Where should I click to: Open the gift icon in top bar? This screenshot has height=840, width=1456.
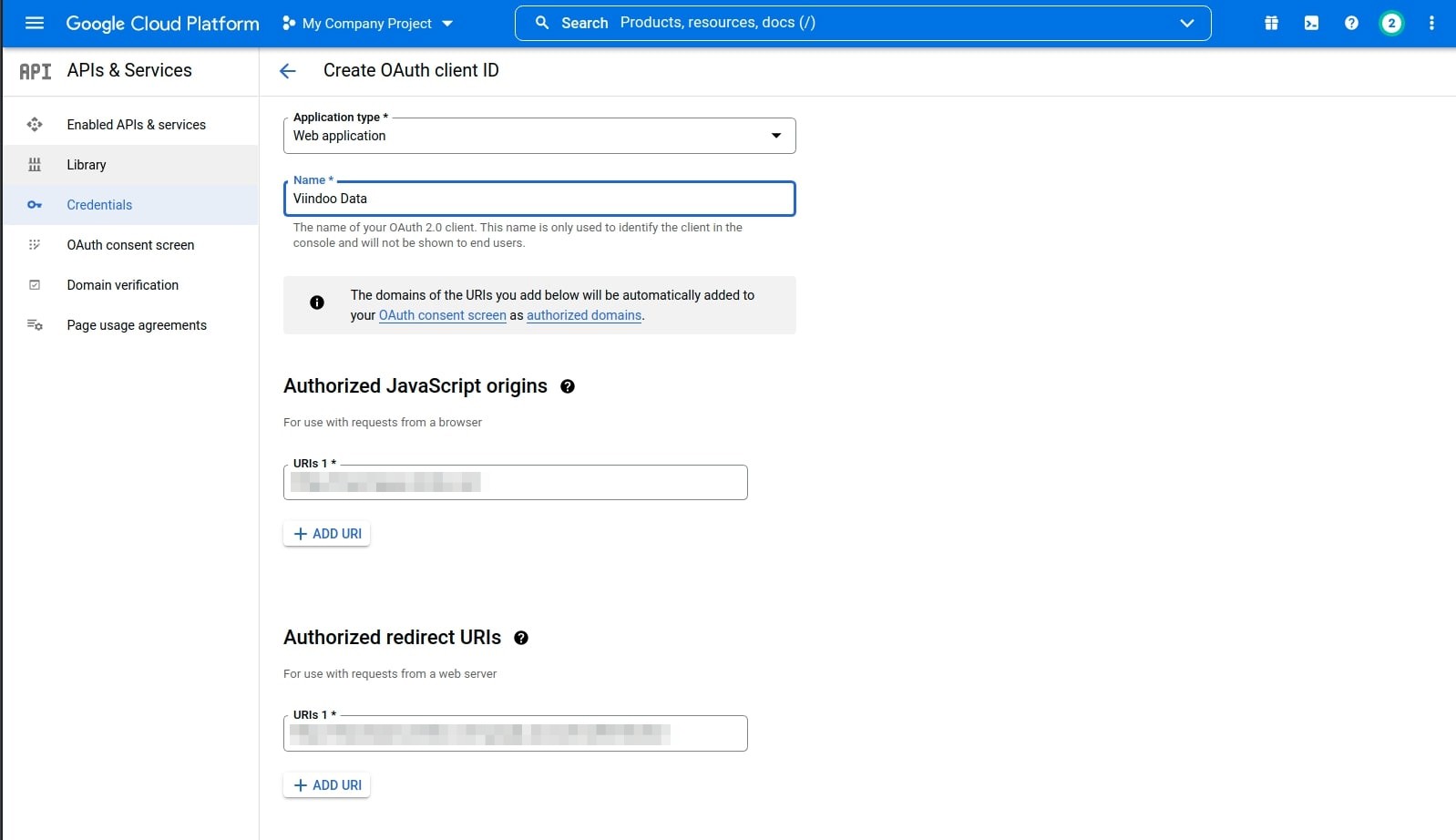tap(1271, 23)
